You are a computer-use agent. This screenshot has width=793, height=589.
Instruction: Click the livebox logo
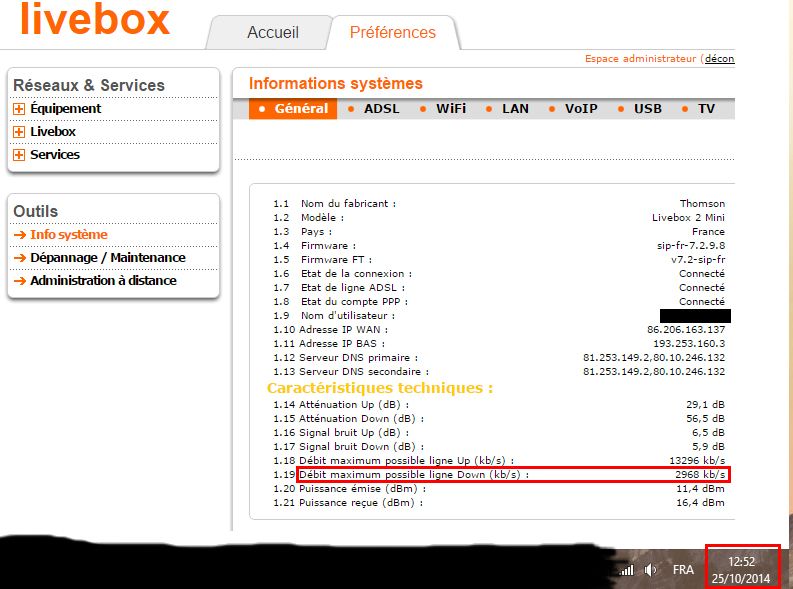click(95, 19)
